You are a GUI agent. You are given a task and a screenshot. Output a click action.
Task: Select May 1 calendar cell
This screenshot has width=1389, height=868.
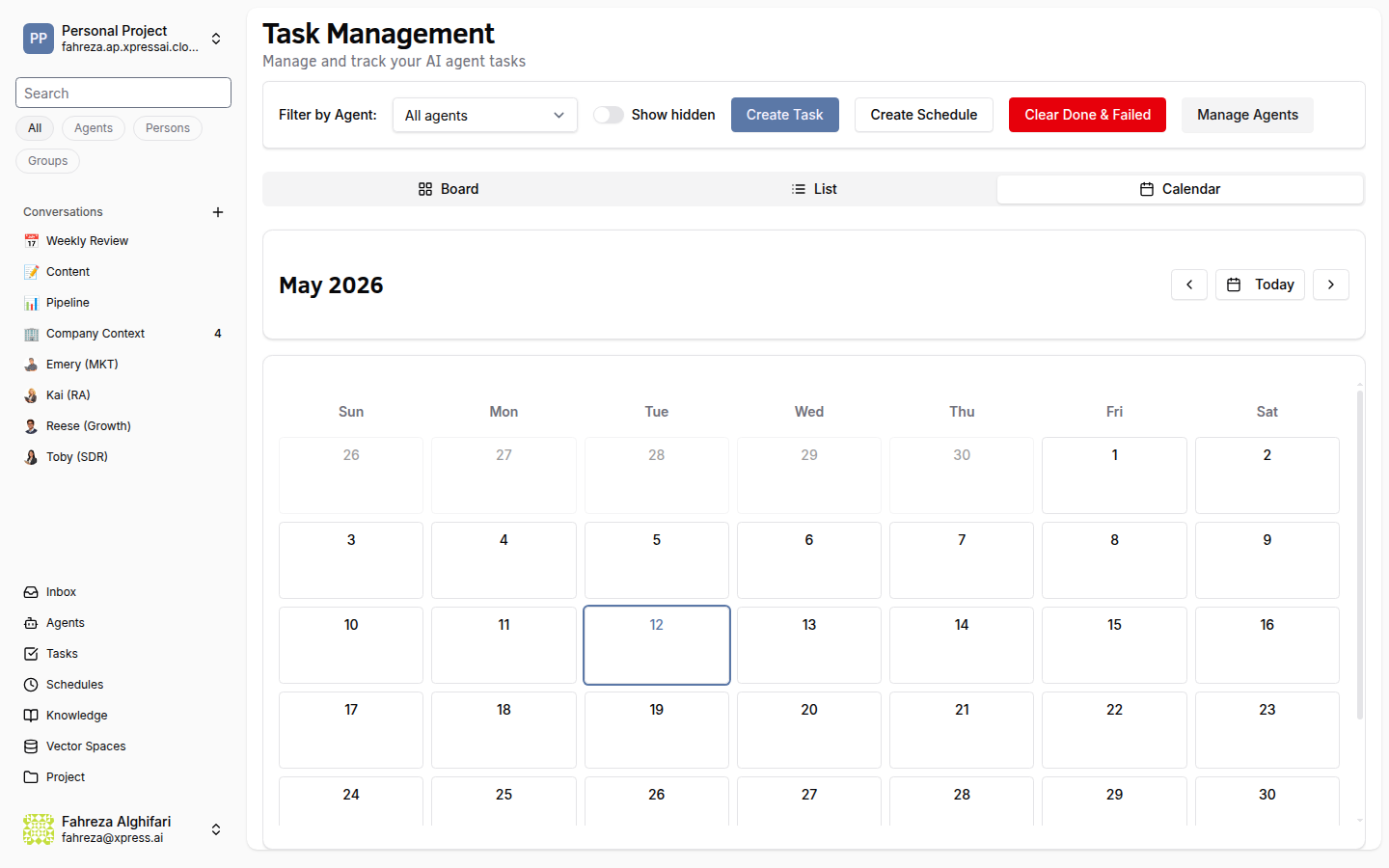(1114, 475)
